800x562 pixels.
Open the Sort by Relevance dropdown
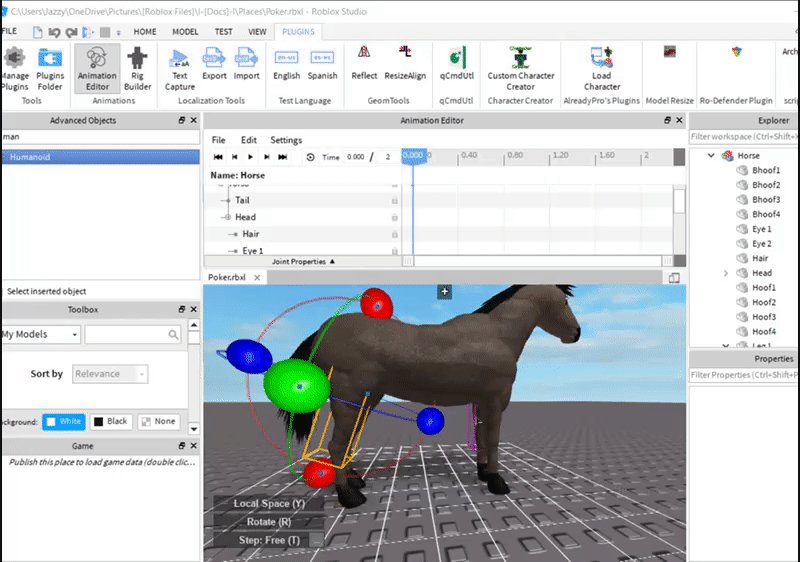tap(110, 374)
